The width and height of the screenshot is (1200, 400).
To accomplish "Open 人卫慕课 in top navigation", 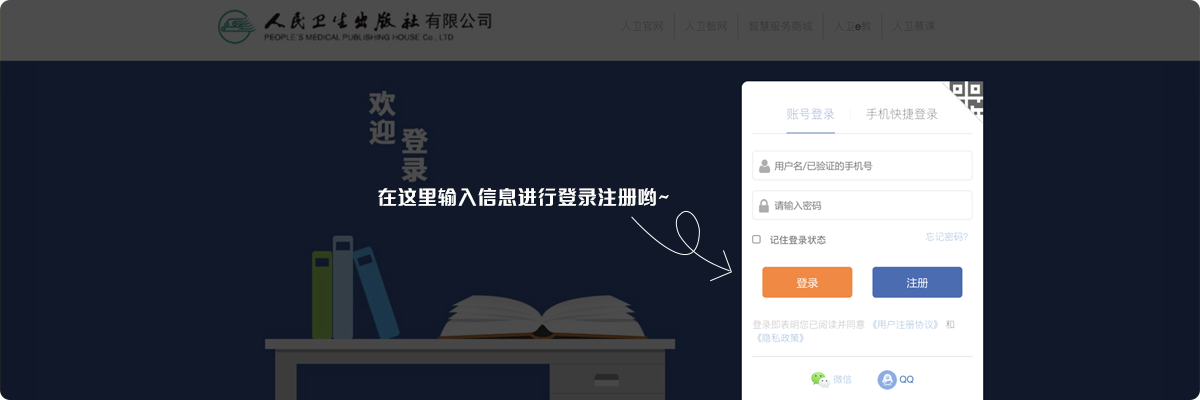I will [x=913, y=26].
